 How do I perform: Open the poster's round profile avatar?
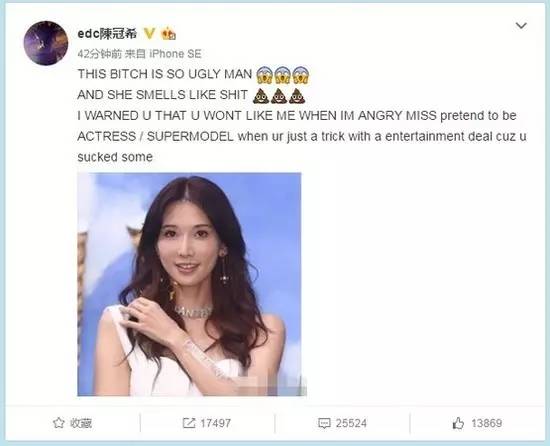pos(46,43)
